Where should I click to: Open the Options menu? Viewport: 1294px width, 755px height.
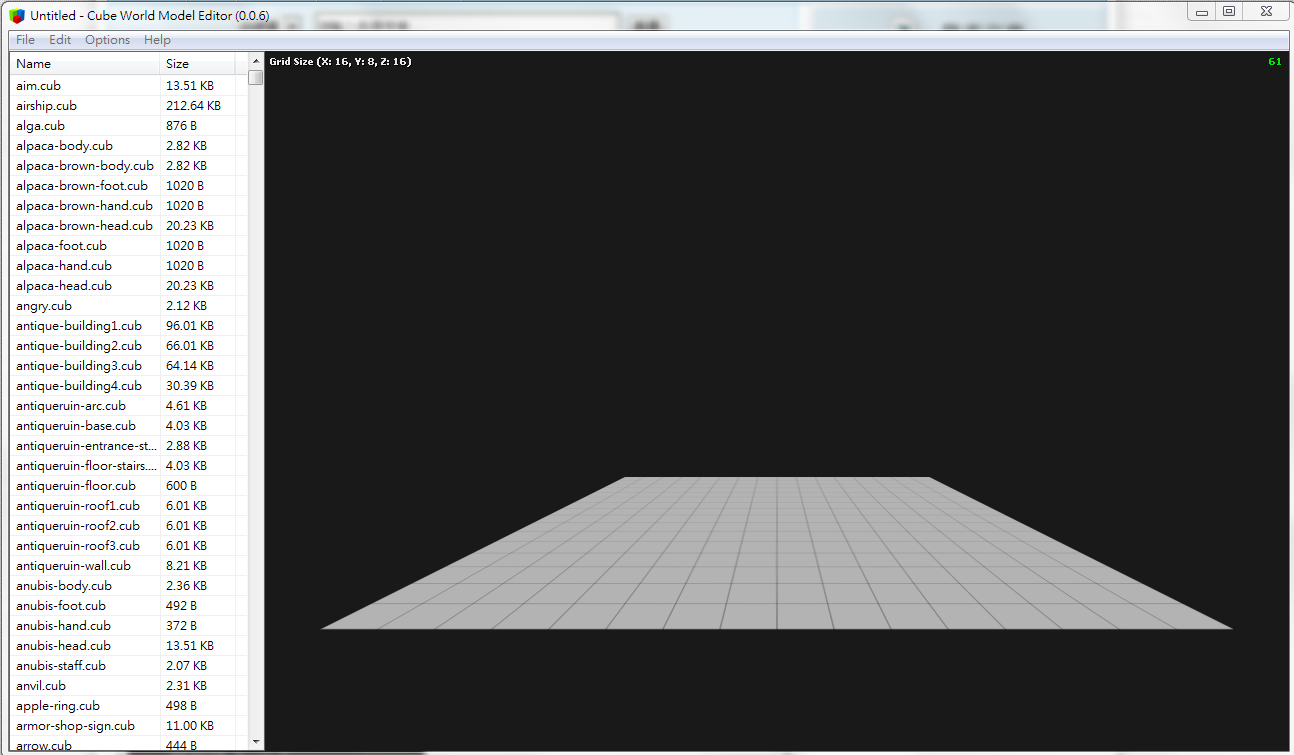(x=107, y=40)
